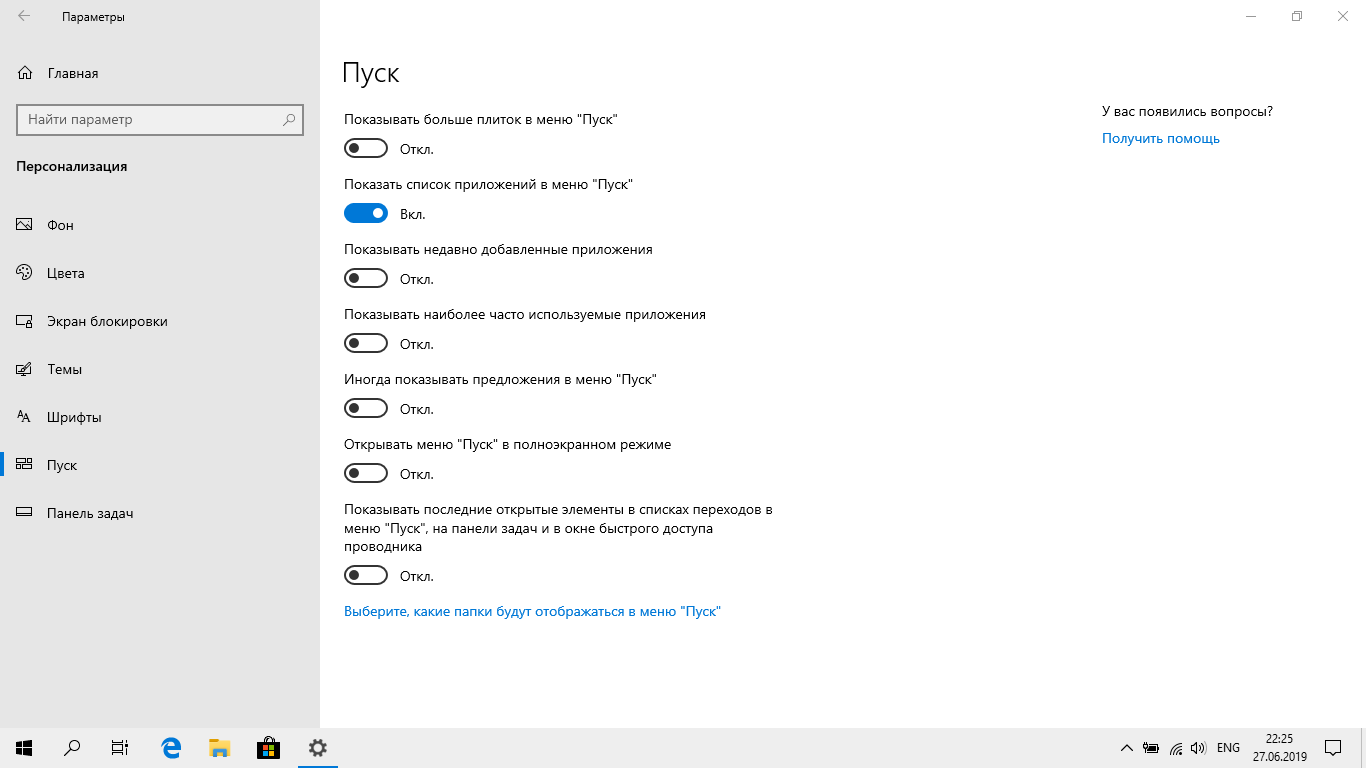Open Task View on the taskbar
1366x768 pixels.
click(x=120, y=747)
